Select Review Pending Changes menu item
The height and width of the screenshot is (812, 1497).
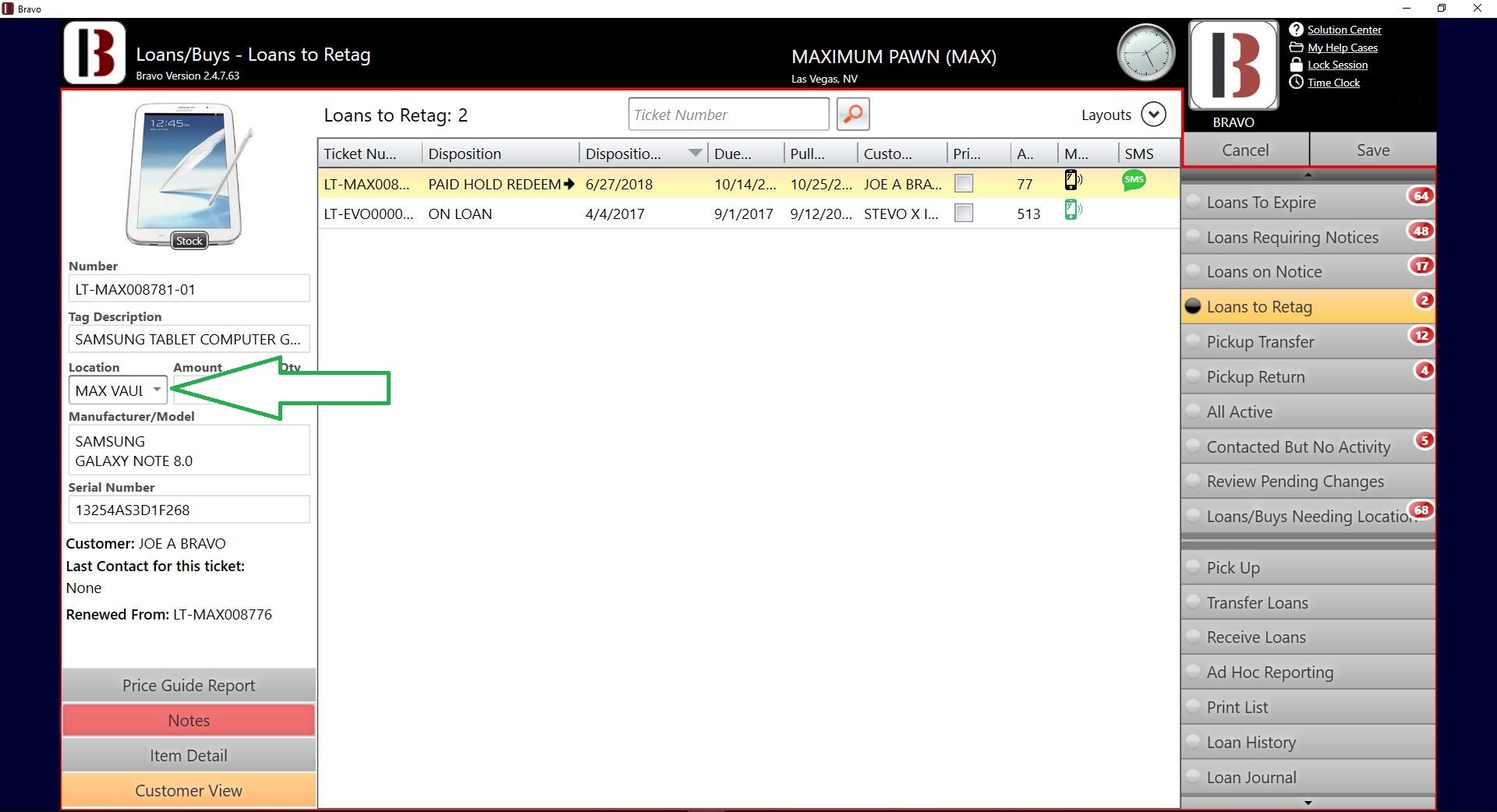click(x=1308, y=482)
